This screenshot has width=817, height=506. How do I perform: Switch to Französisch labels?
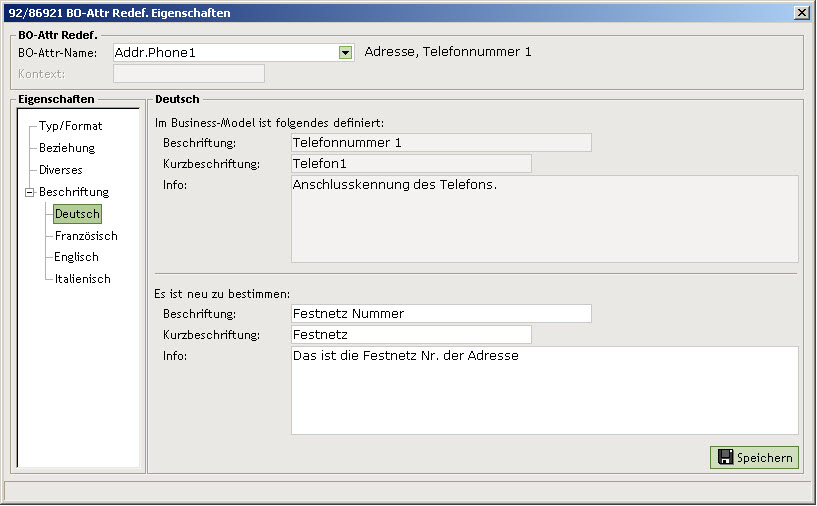pyautogui.click(x=86, y=236)
